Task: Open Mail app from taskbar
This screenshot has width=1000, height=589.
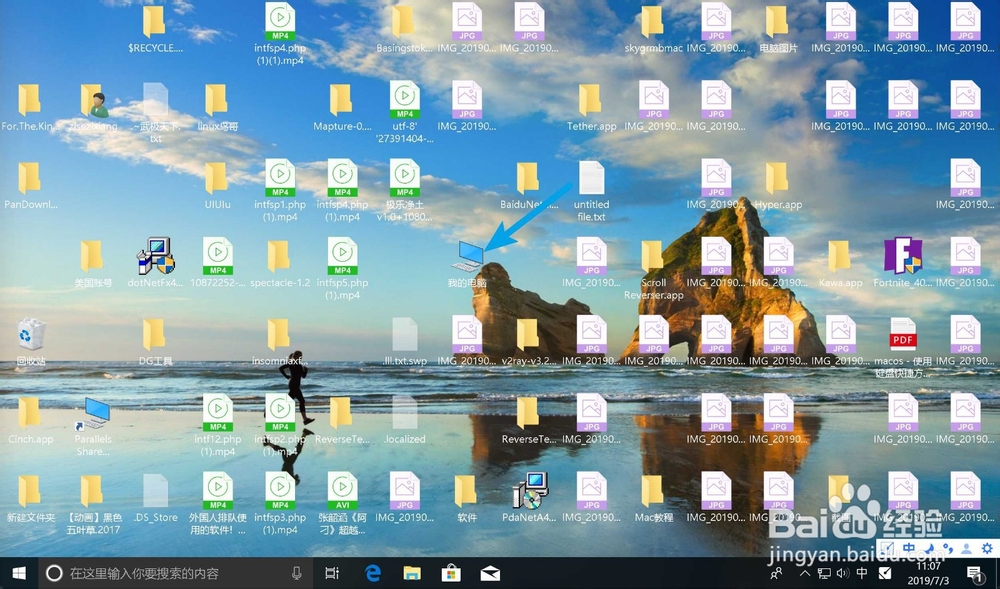Action: pyautogui.click(x=490, y=573)
